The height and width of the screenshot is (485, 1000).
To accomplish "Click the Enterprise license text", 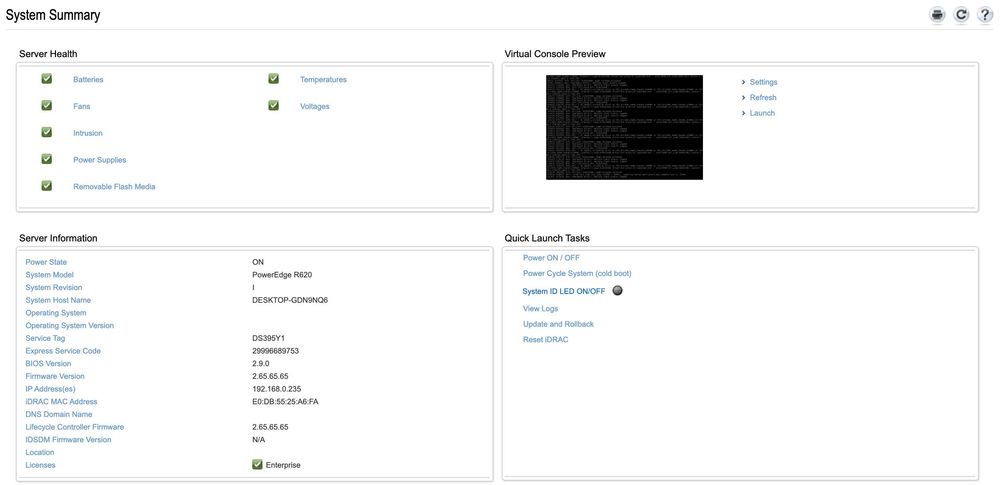I will (283, 465).
